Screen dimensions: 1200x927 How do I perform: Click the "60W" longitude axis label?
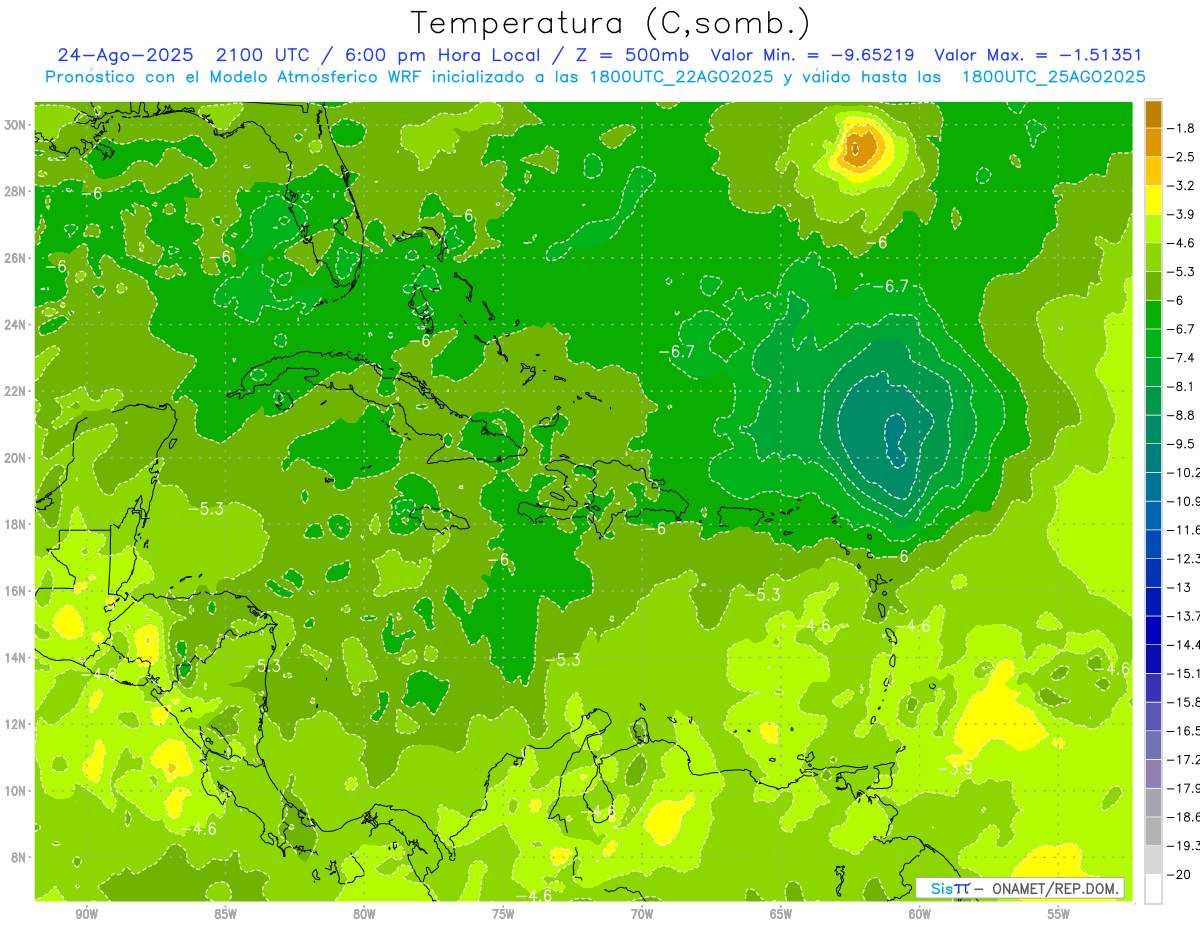pos(920,914)
